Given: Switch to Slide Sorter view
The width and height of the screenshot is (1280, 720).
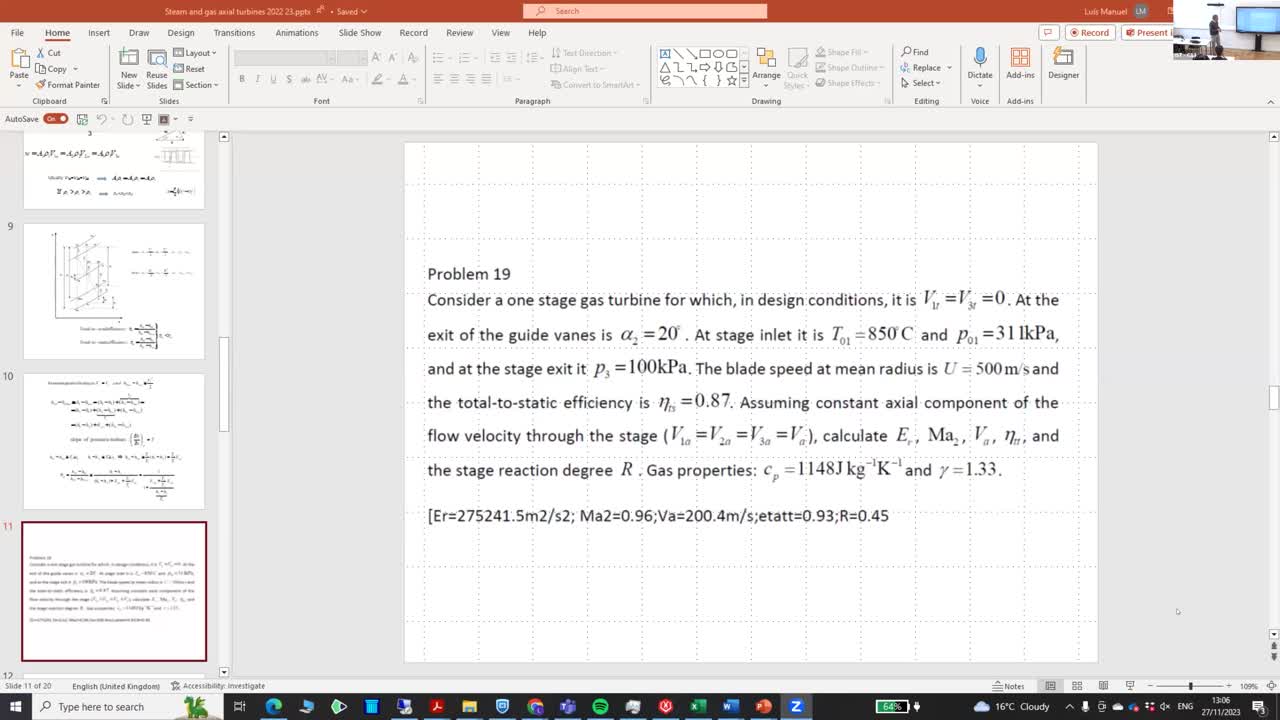Looking at the screenshot, I should click(1077, 686).
